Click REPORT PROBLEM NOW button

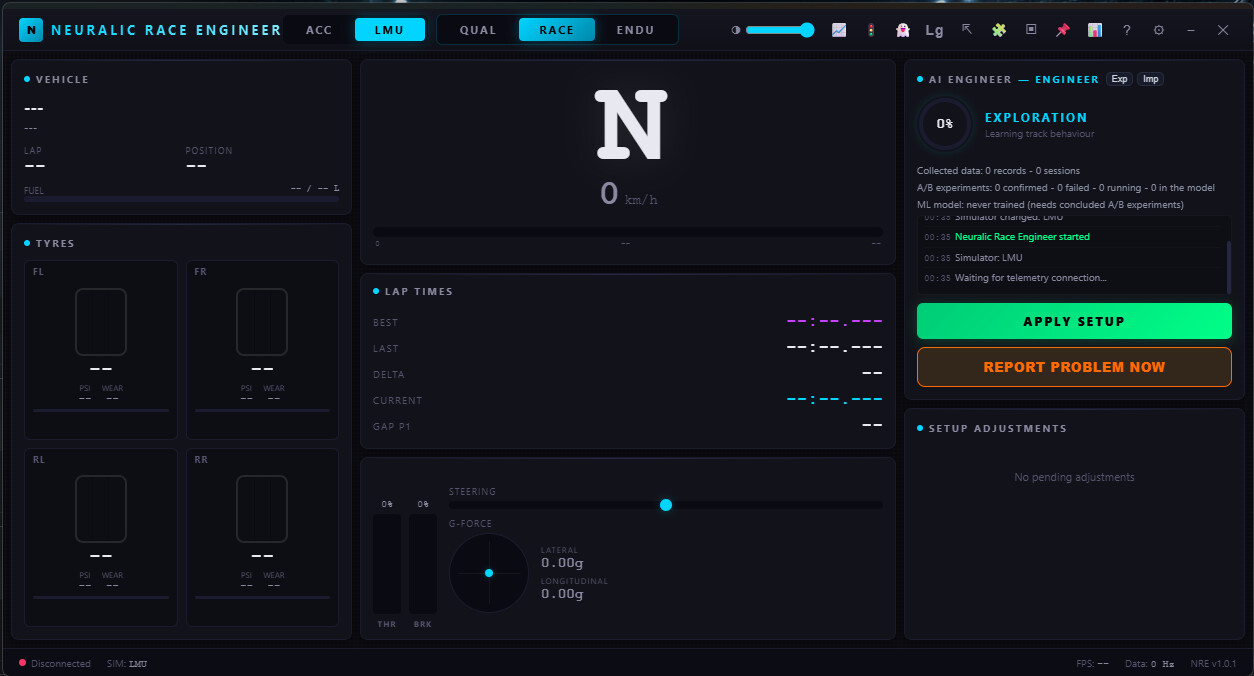(x=1074, y=367)
